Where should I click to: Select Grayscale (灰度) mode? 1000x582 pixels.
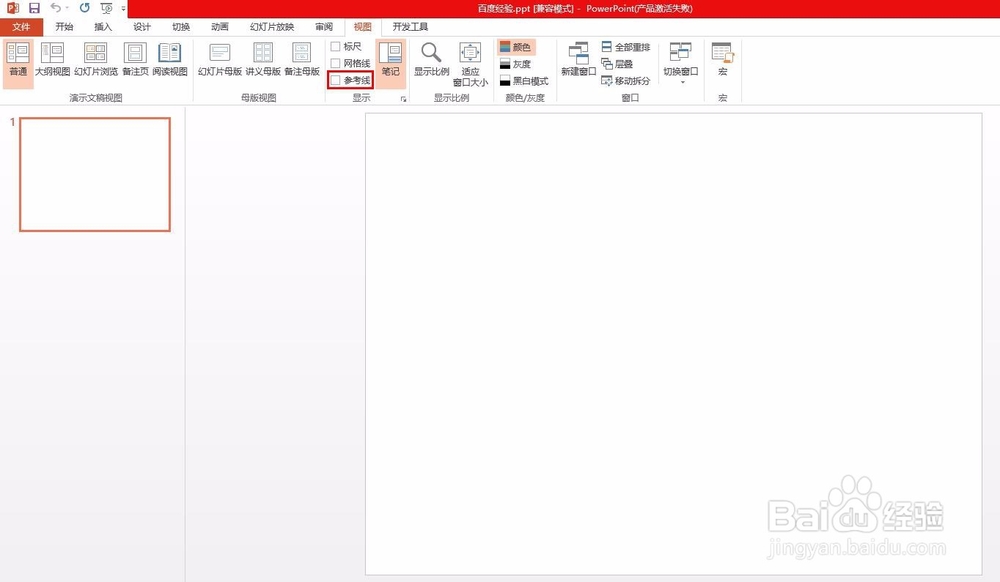[x=516, y=64]
